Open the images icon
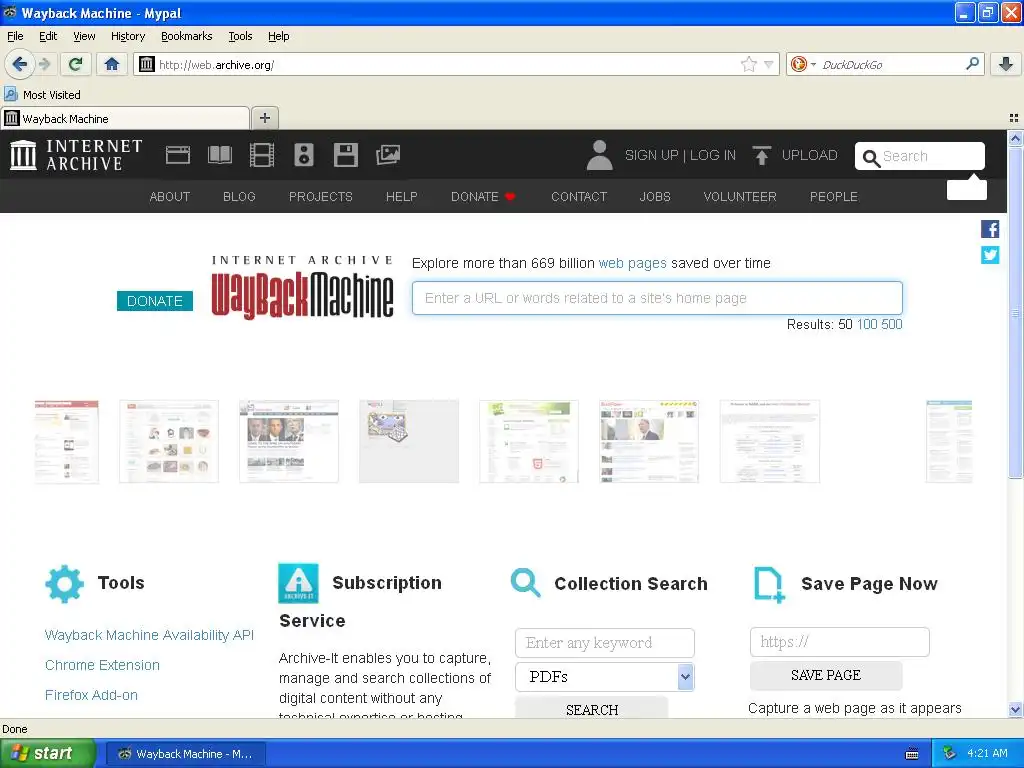 click(388, 155)
